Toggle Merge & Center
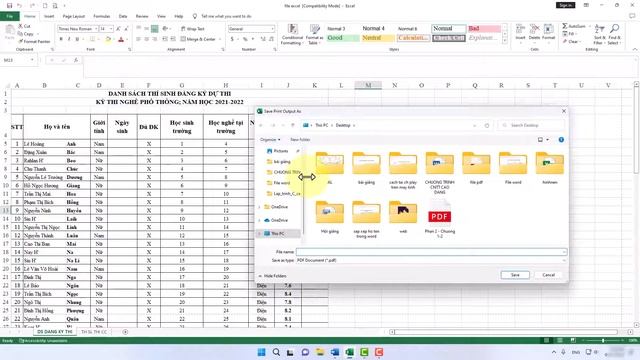This screenshot has width=640, height=360. click(198, 39)
